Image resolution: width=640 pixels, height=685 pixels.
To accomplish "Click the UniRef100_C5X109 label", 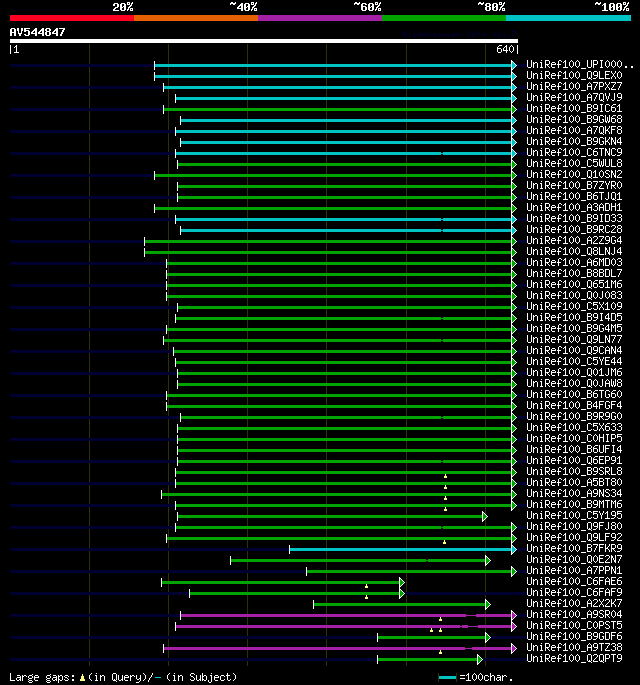I will pos(574,306).
